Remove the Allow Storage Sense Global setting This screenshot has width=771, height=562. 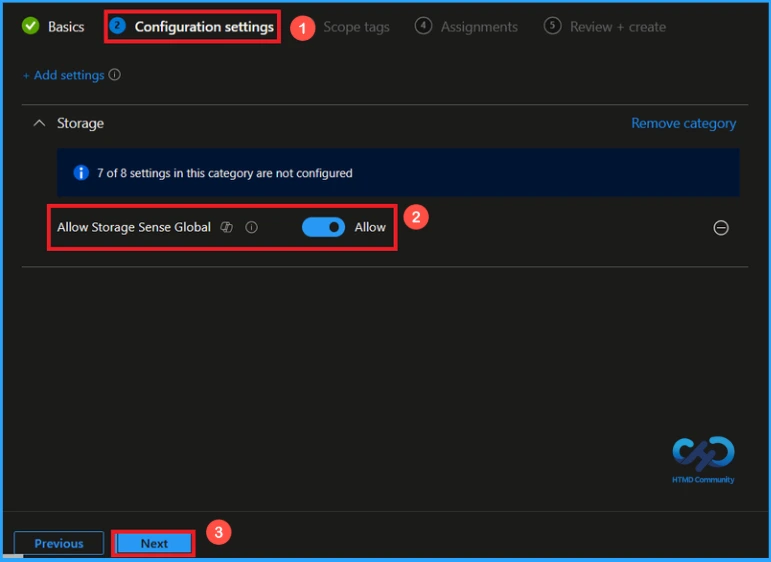721,228
